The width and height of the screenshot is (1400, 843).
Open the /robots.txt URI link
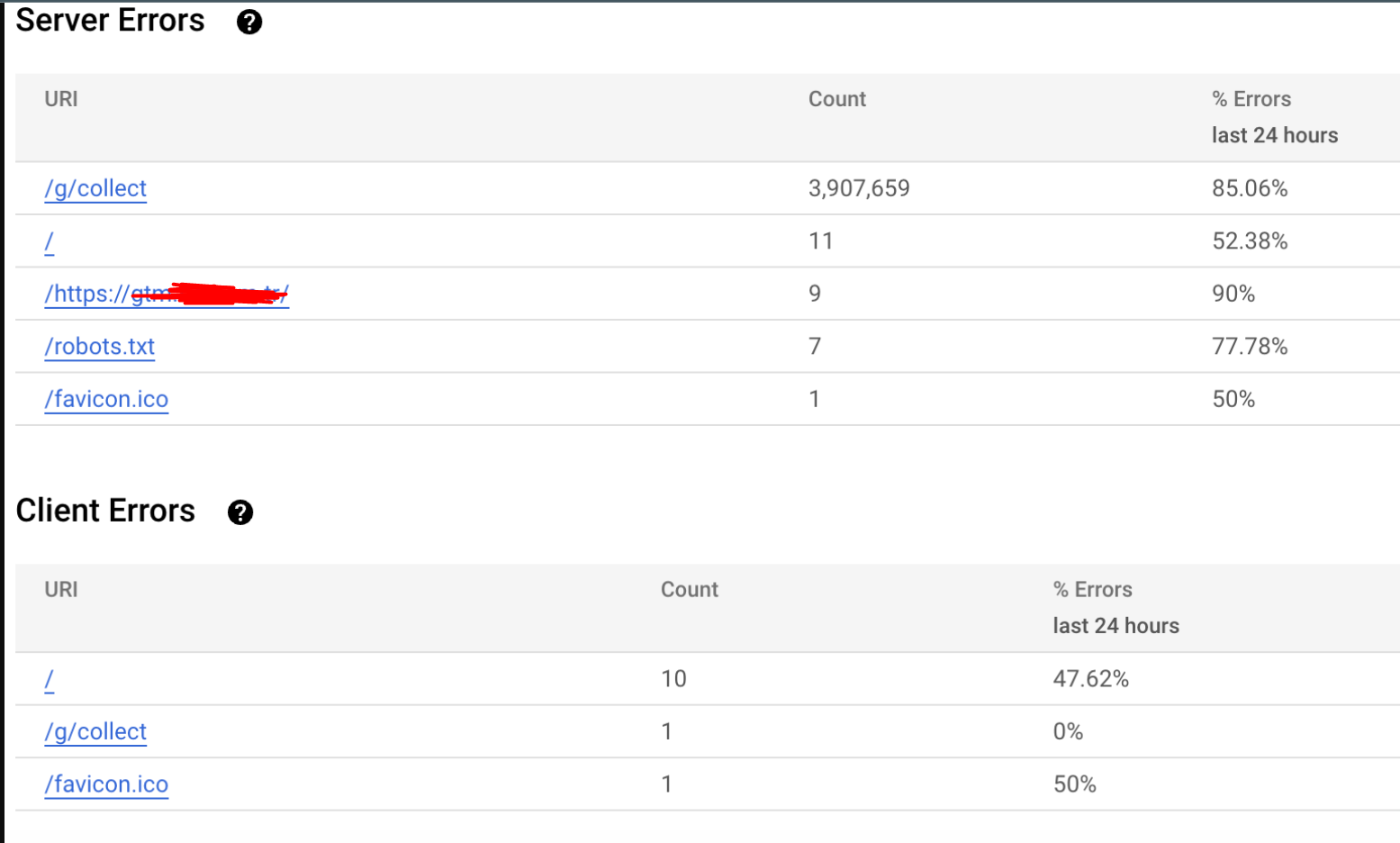pos(100,347)
